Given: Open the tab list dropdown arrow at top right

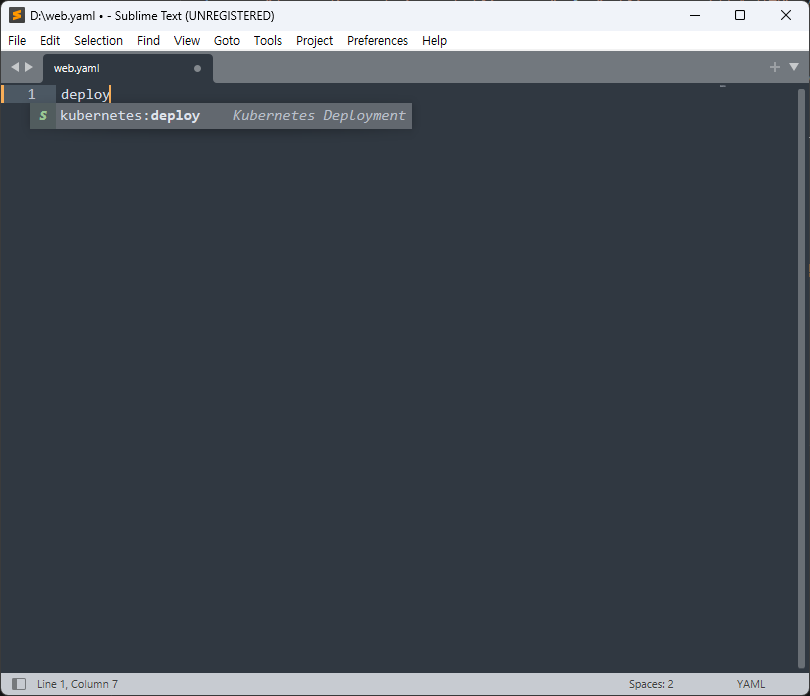Looking at the screenshot, I should pyautogui.click(x=793, y=67).
